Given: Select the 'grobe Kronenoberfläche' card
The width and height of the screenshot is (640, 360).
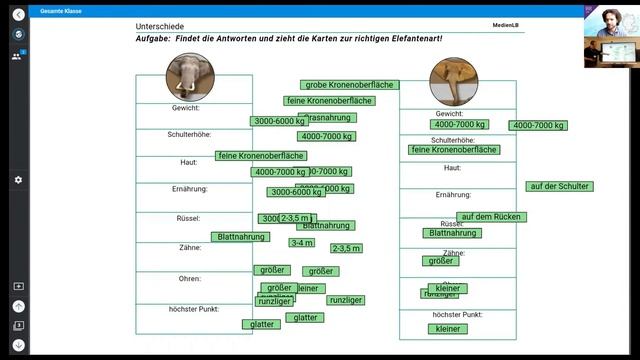Looking at the screenshot, I should 349,85.
